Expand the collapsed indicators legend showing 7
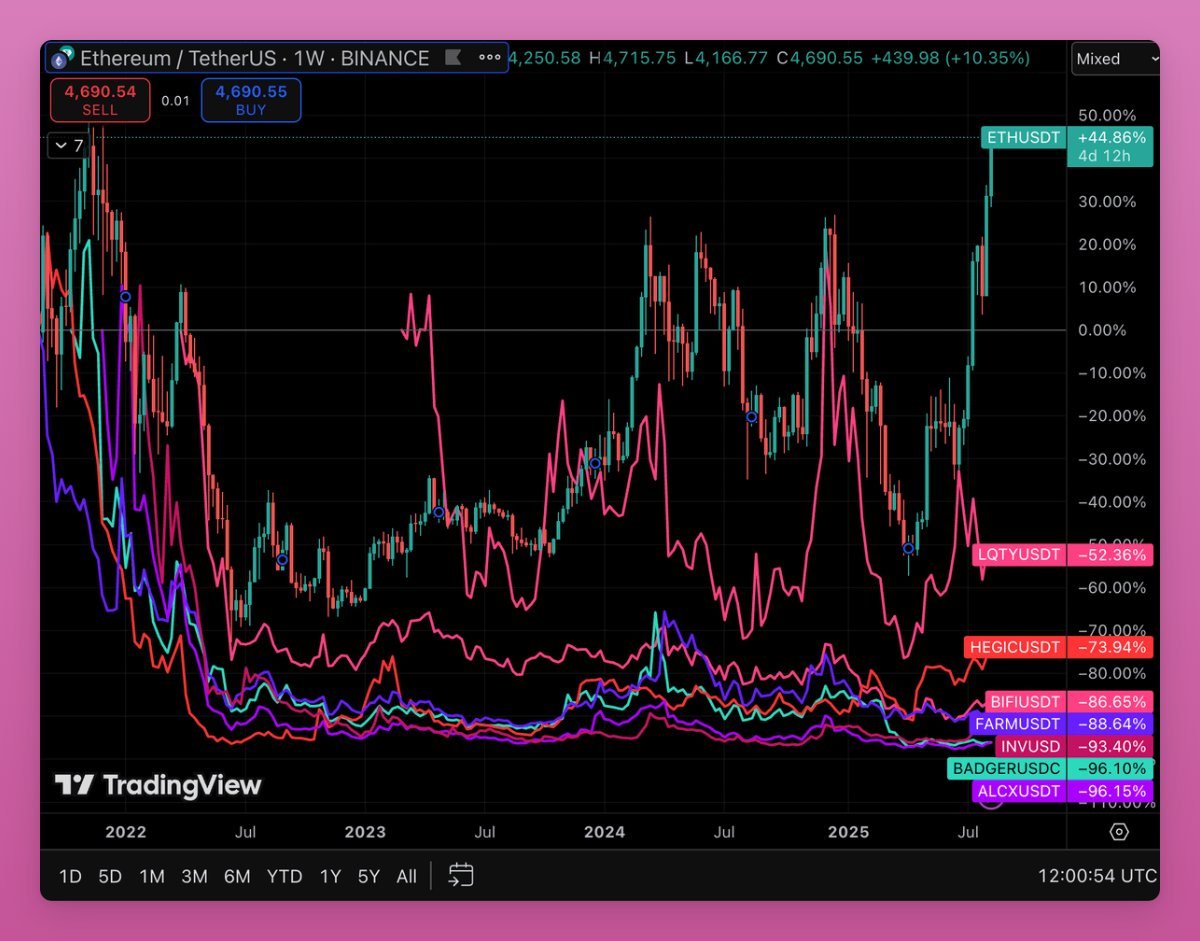Viewport: 1200px width, 941px height. click(x=69, y=146)
